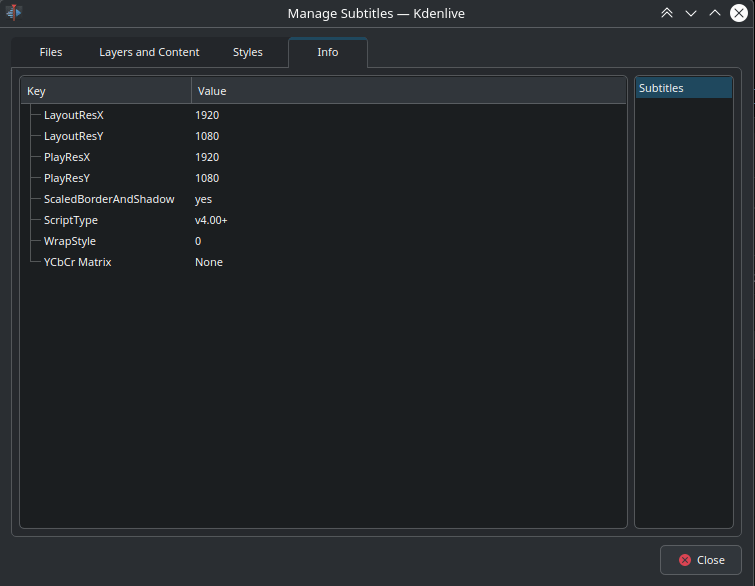Switch to the Styles tab
The image size is (755, 586).
tap(248, 52)
